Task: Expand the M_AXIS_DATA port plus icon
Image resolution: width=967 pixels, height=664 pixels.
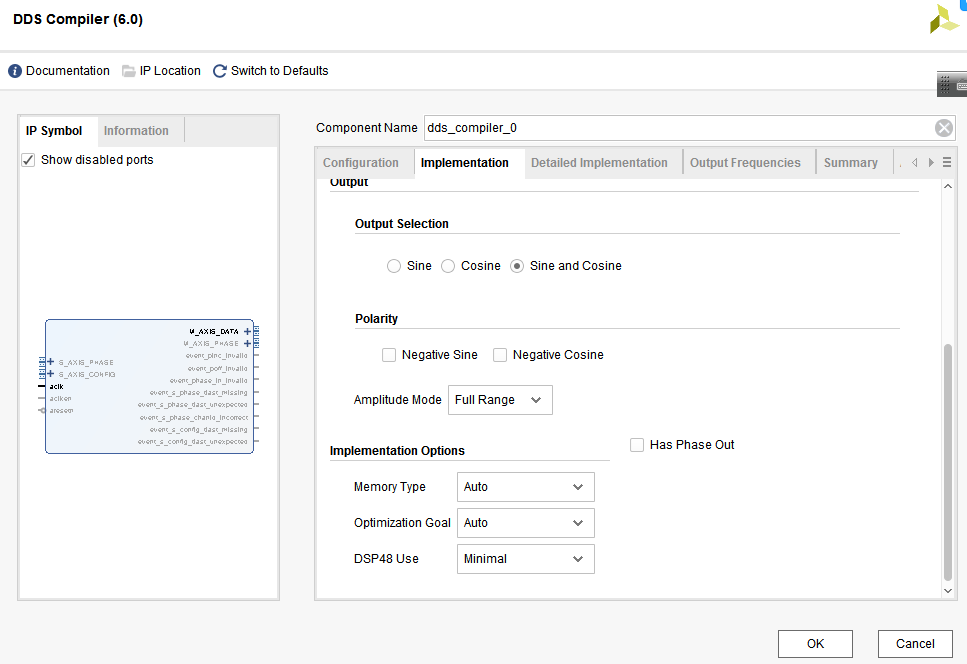Action: pos(247,332)
